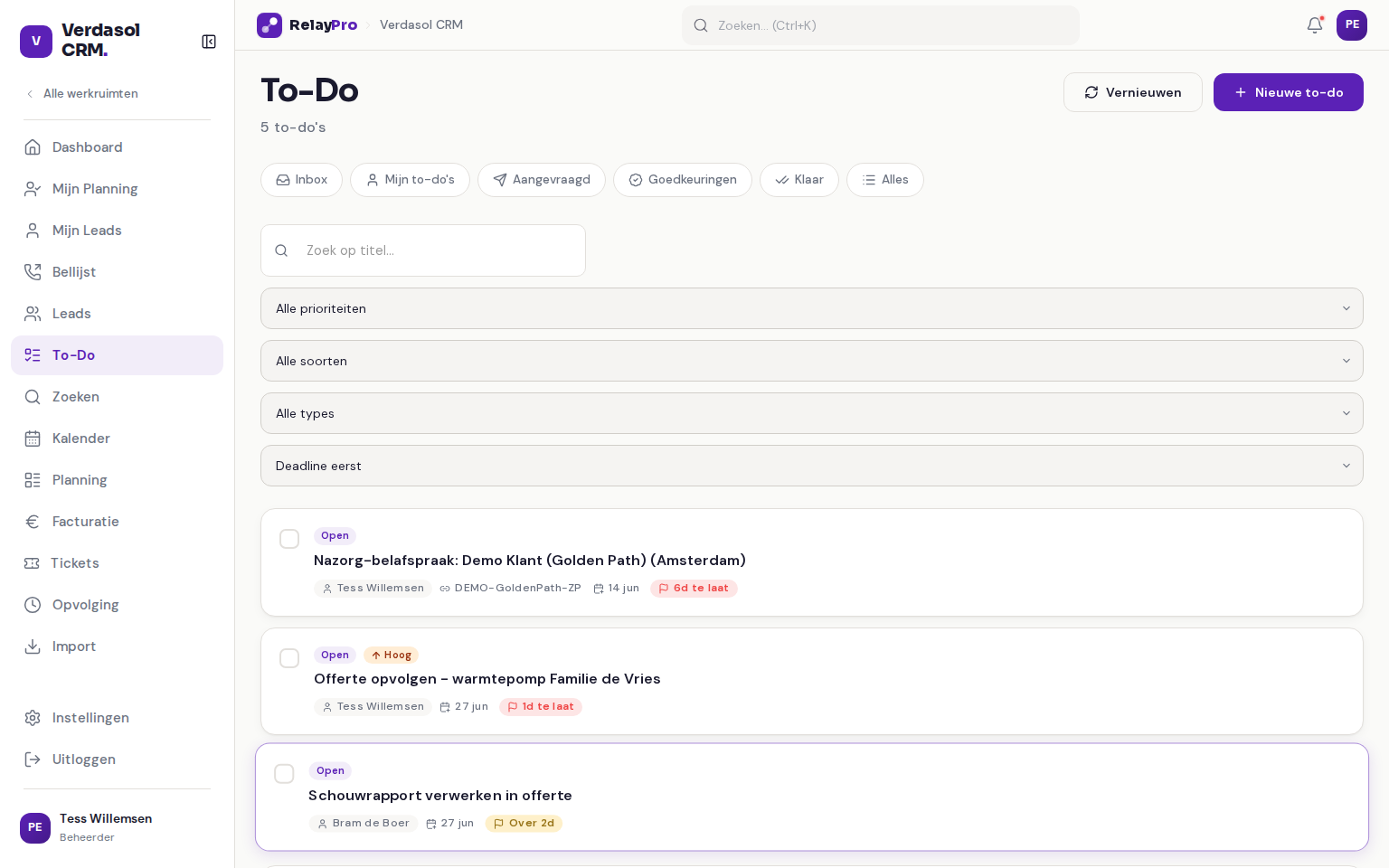Image resolution: width=1389 pixels, height=868 pixels.
Task: Click the RelayPro logo icon
Action: [269, 25]
